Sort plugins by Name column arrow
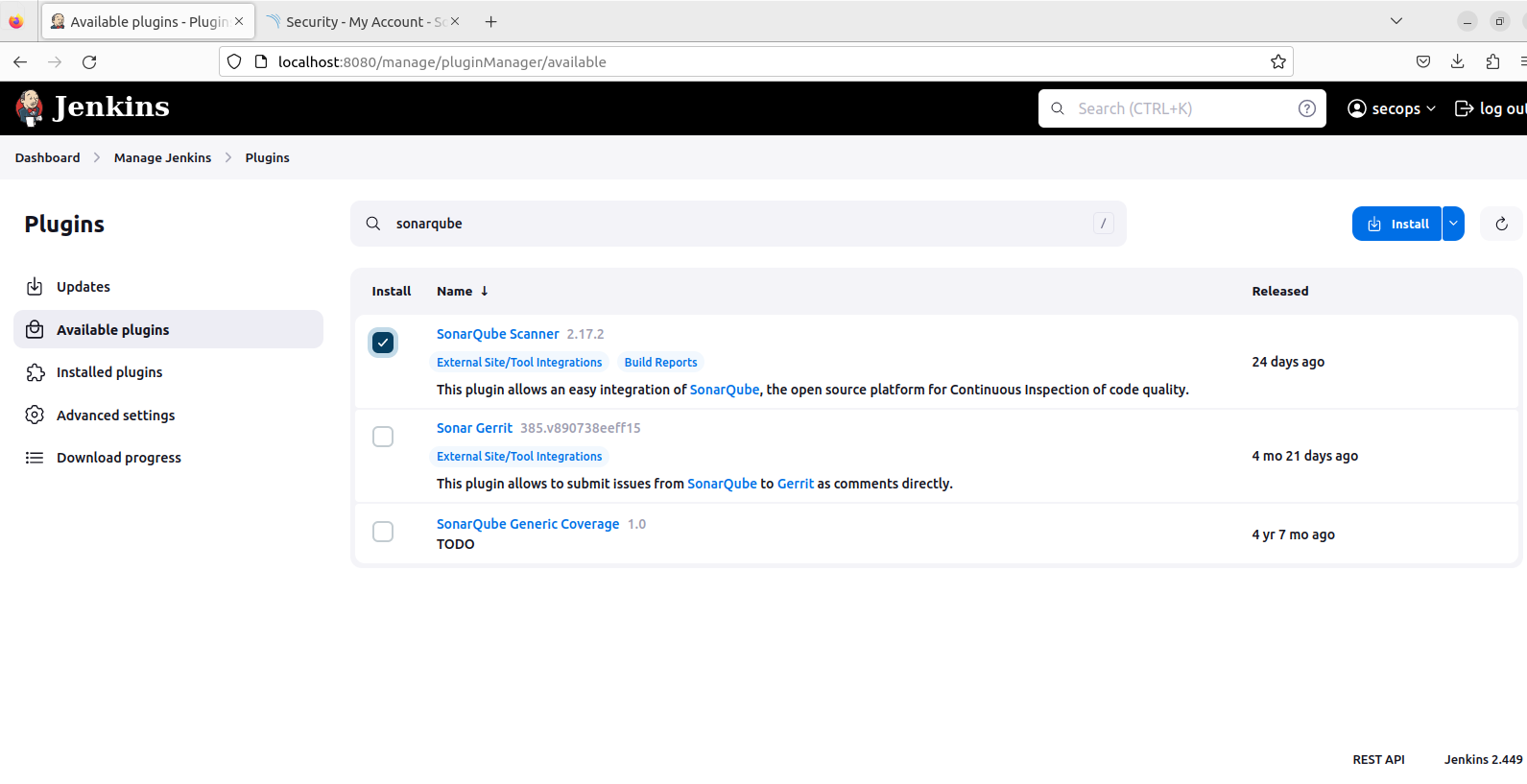1527x784 pixels. click(484, 291)
